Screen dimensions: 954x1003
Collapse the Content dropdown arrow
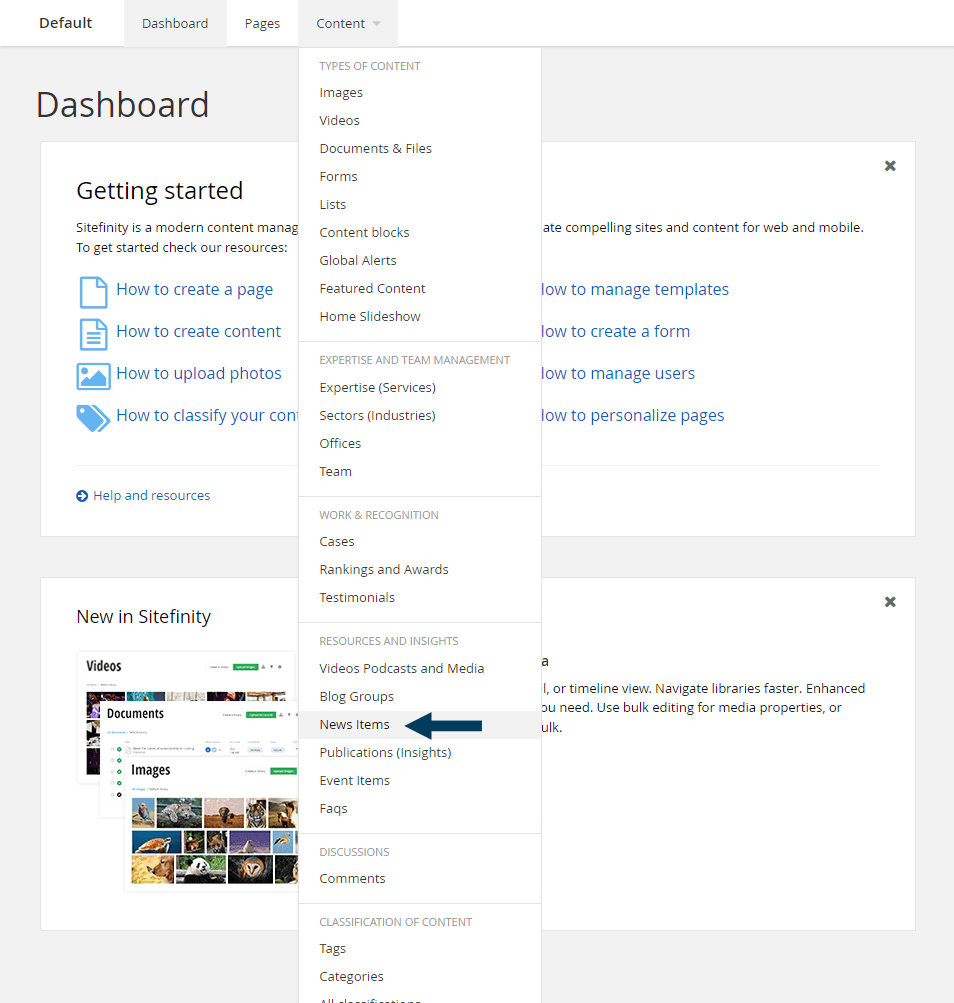pyautogui.click(x=377, y=24)
